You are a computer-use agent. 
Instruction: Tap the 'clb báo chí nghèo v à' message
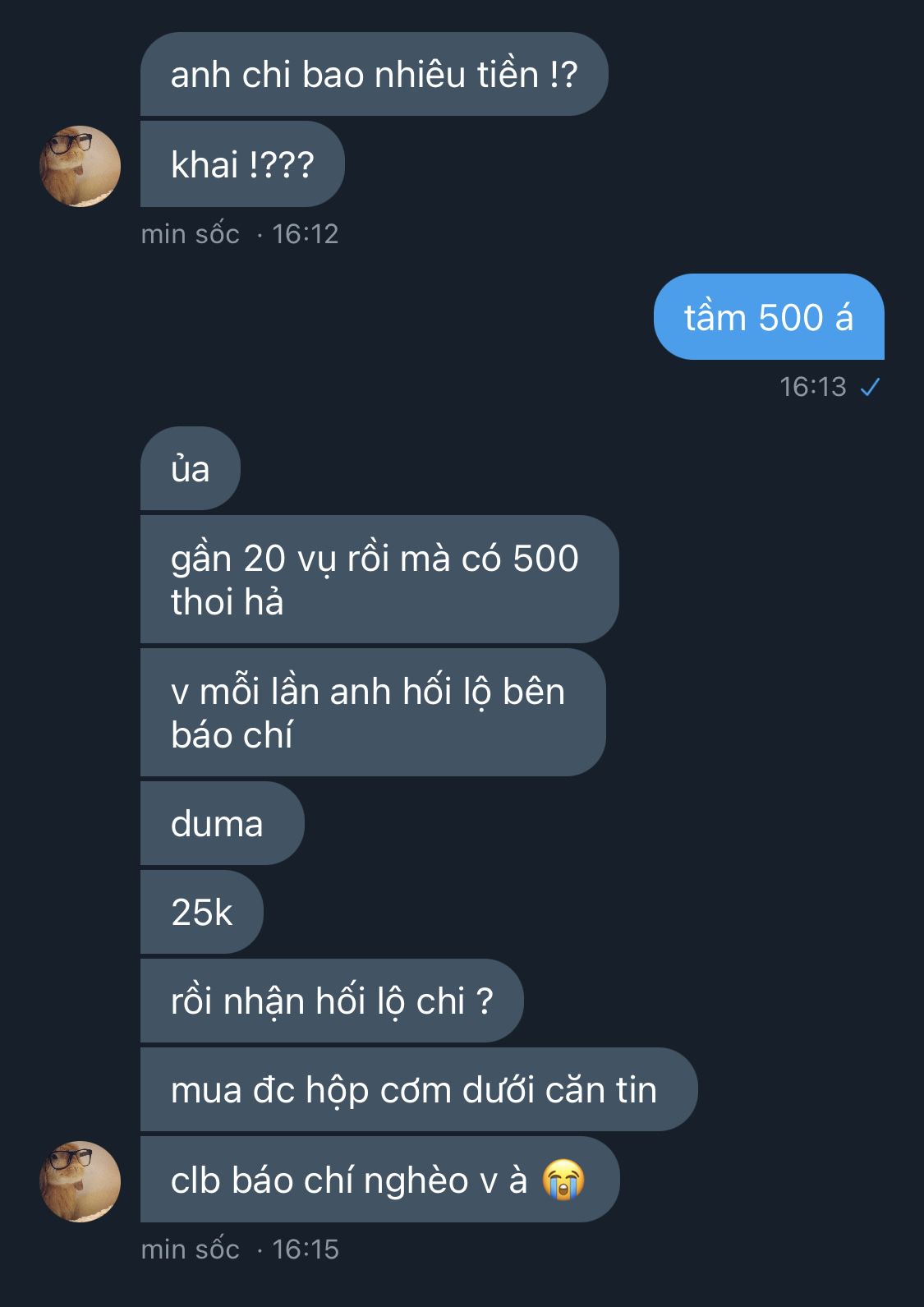(379, 1180)
